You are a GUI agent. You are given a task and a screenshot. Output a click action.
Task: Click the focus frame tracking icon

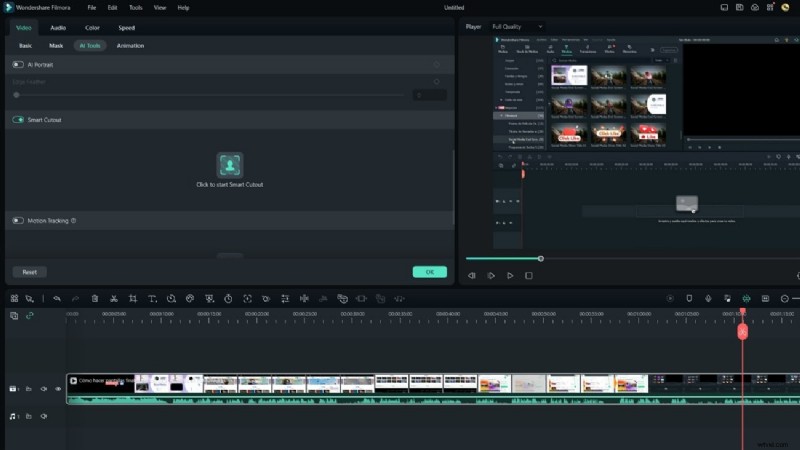click(x=247, y=298)
